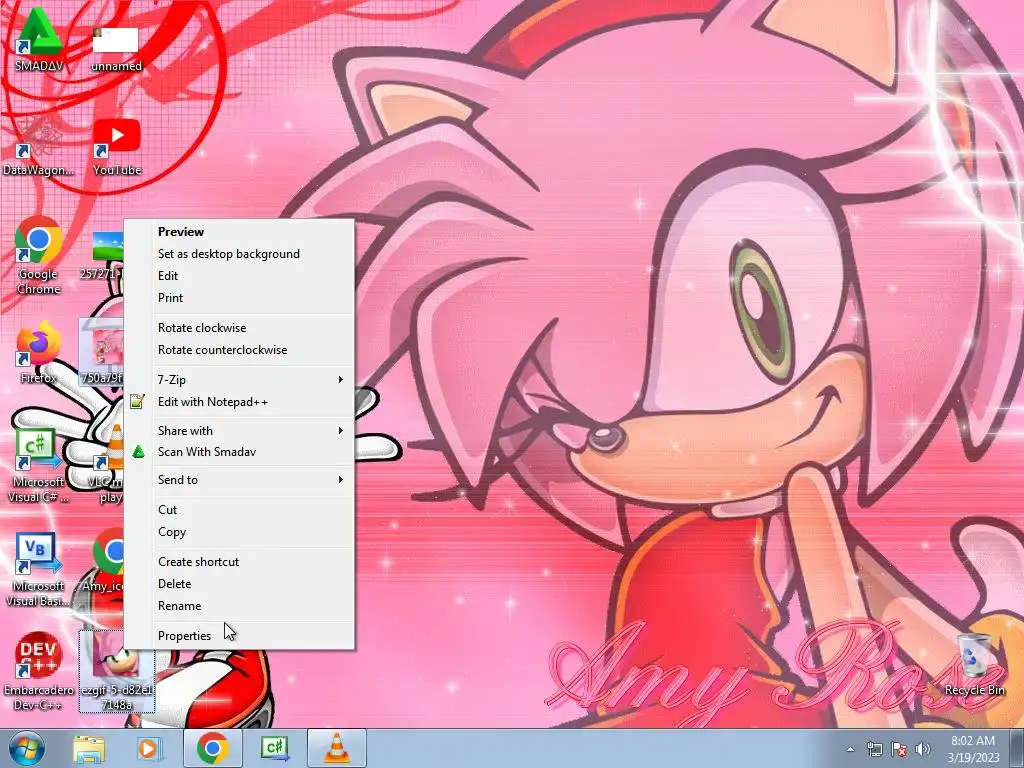Choose Create shortcut
1024x768 pixels.
[239, 562]
